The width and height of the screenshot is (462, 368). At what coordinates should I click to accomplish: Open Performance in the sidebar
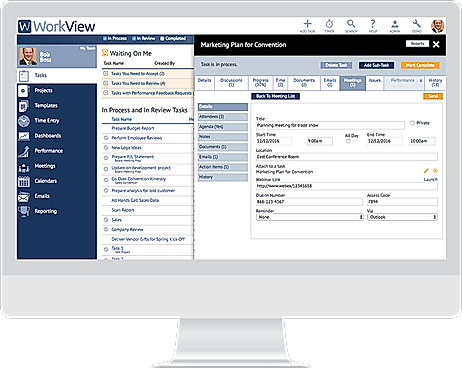(57, 151)
